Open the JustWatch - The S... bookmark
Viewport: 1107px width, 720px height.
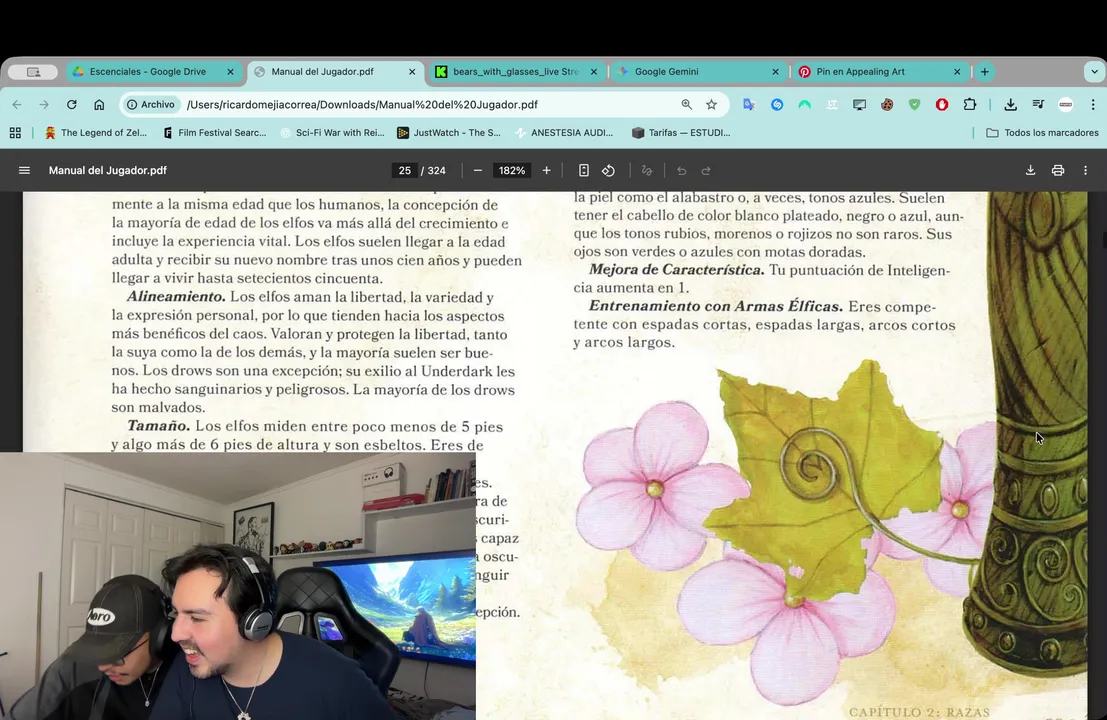click(449, 133)
